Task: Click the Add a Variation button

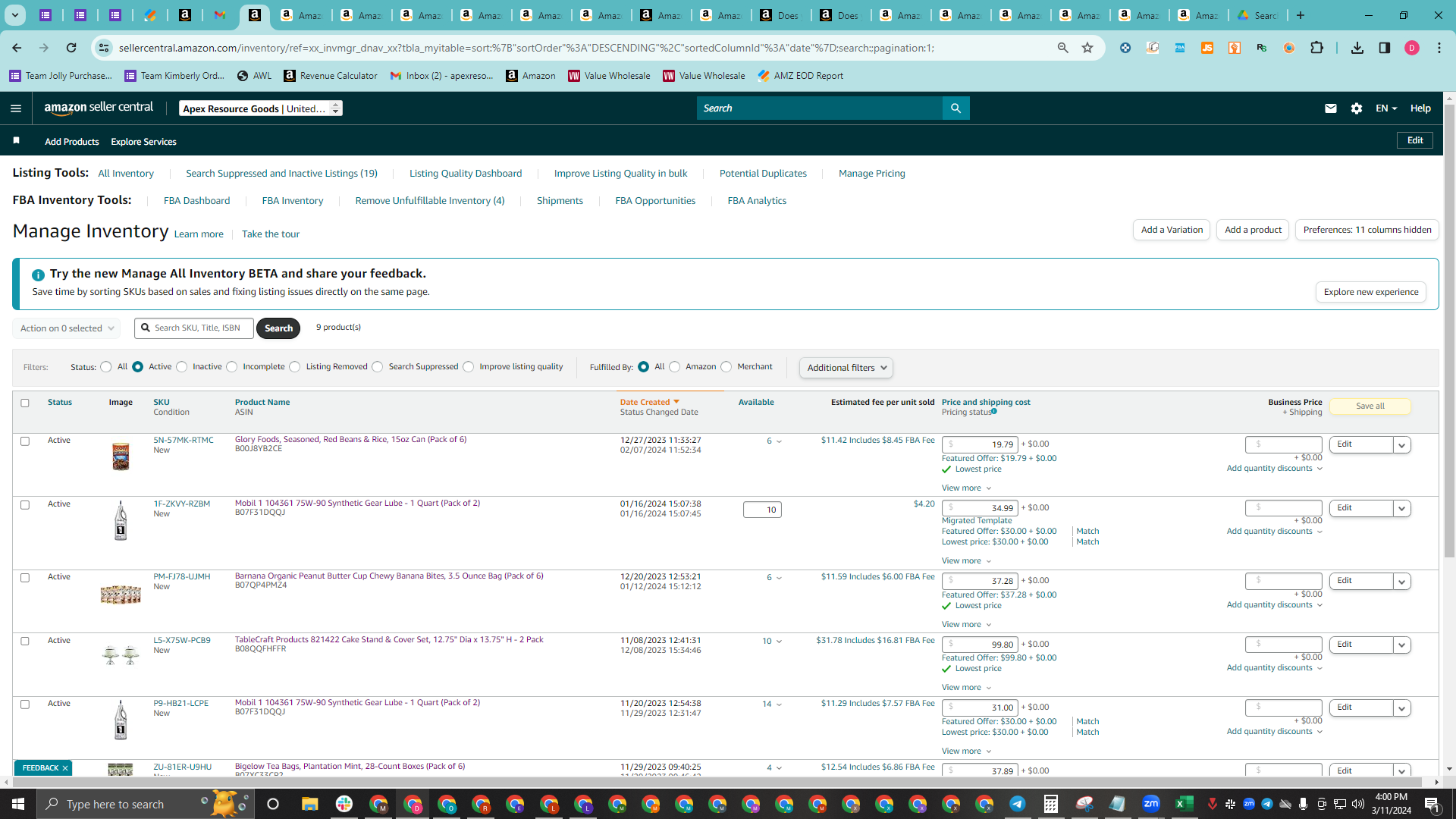Action: tap(1172, 230)
